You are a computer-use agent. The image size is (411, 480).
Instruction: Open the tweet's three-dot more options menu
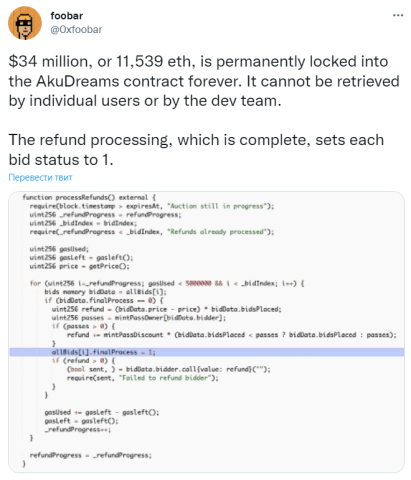pyautogui.click(x=398, y=15)
